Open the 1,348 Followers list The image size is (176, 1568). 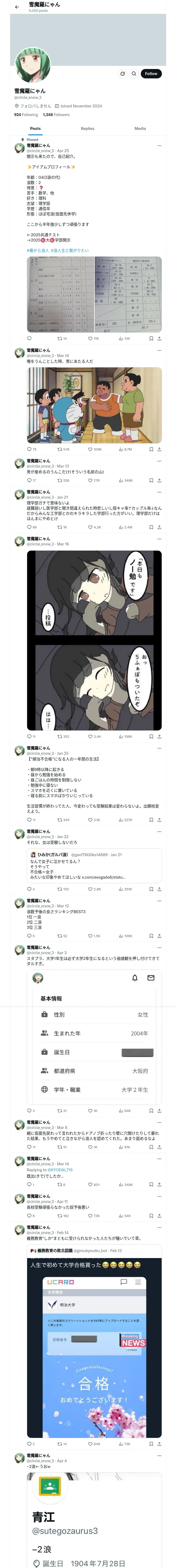tap(56, 114)
